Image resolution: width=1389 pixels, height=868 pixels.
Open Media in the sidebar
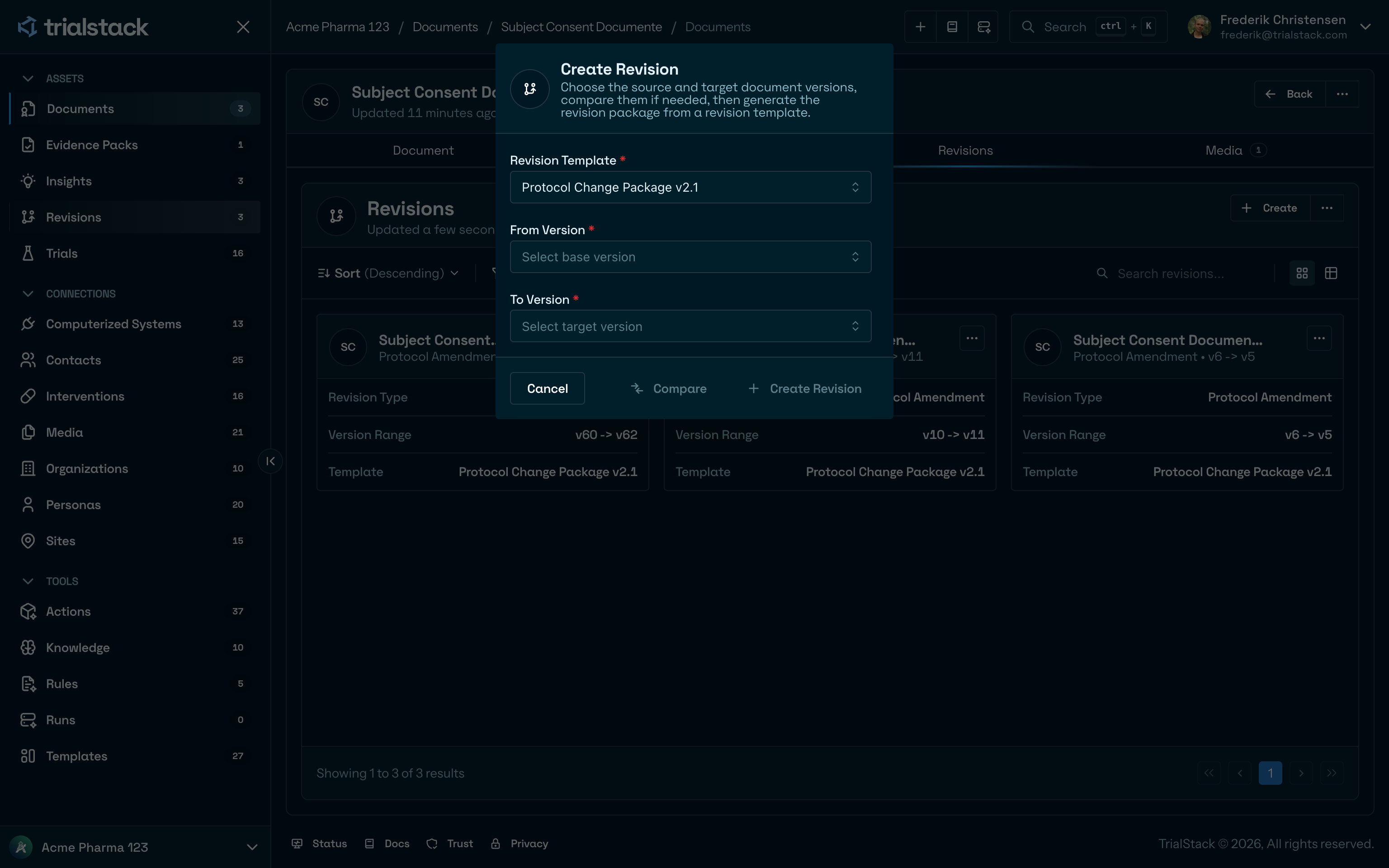click(135, 432)
